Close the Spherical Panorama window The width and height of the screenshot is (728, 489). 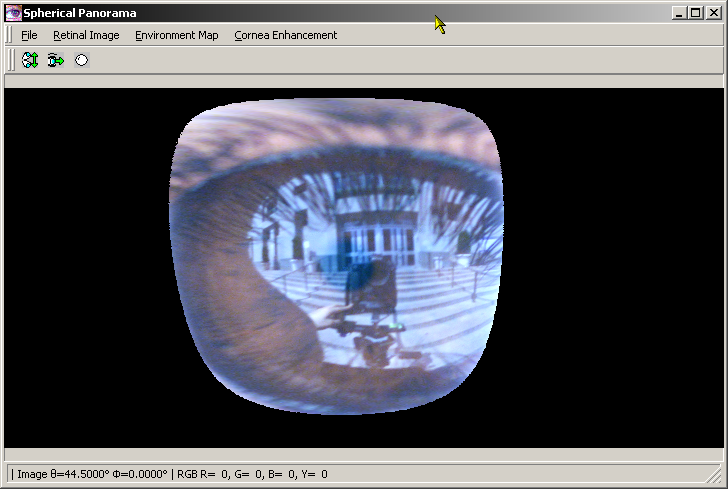713,13
